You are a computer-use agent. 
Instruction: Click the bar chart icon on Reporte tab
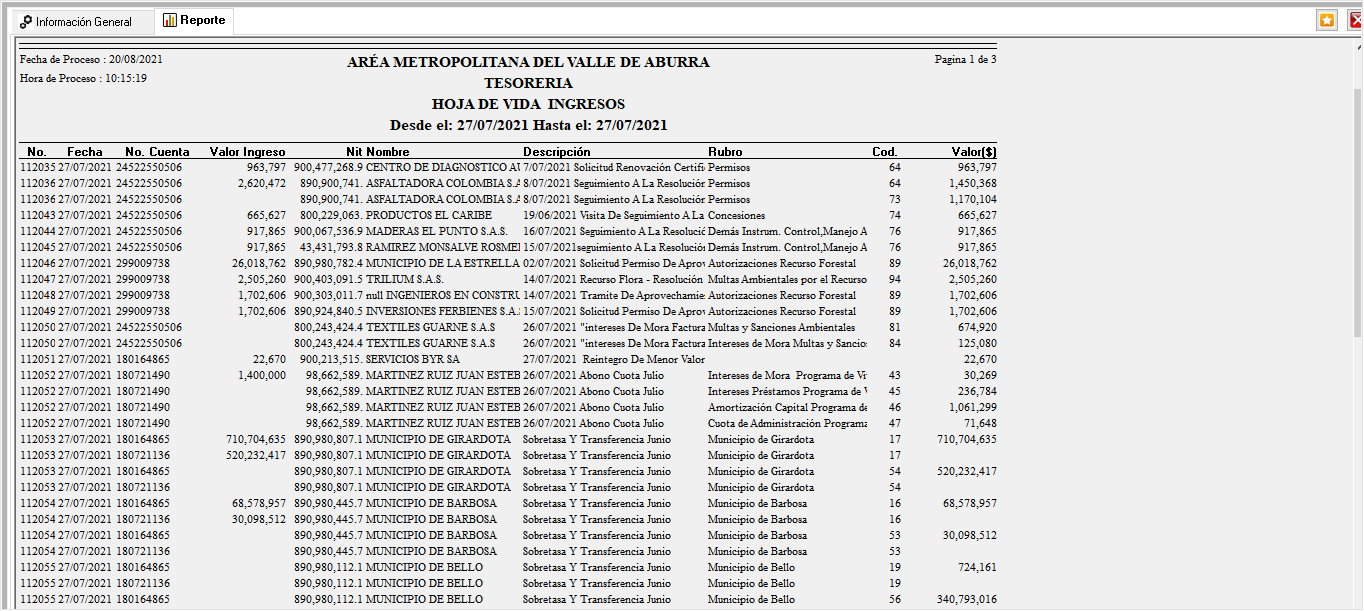[170, 20]
